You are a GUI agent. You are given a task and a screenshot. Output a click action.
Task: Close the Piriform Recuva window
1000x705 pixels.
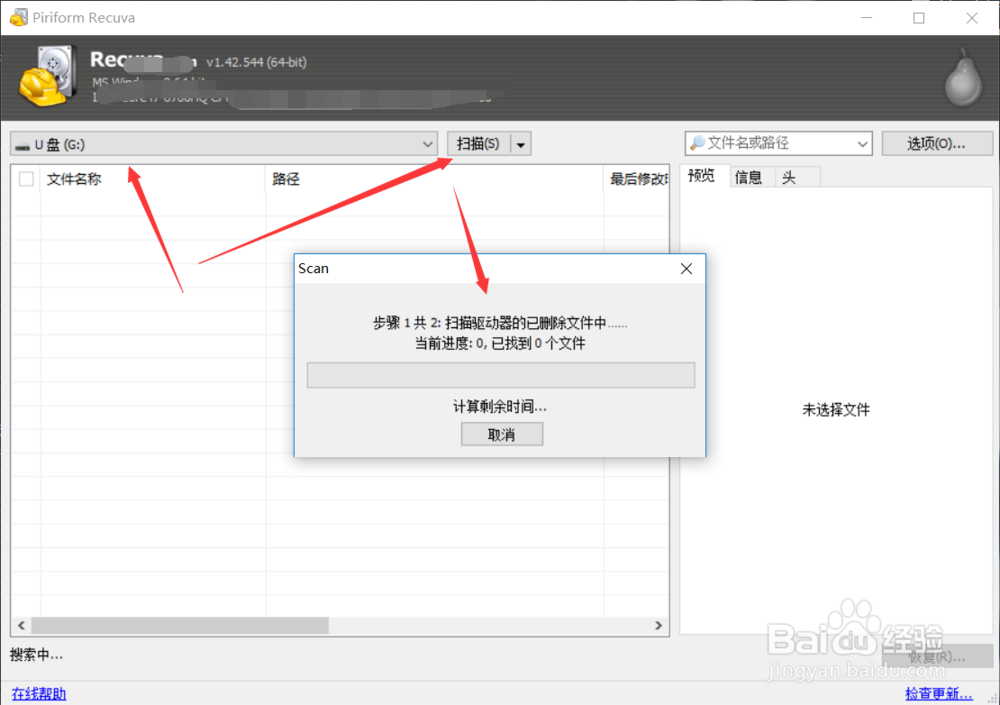click(971, 18)
